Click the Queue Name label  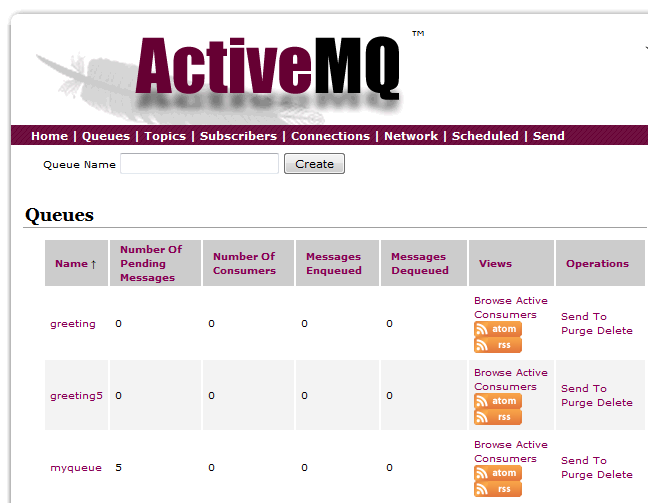[x=79, y=164]
